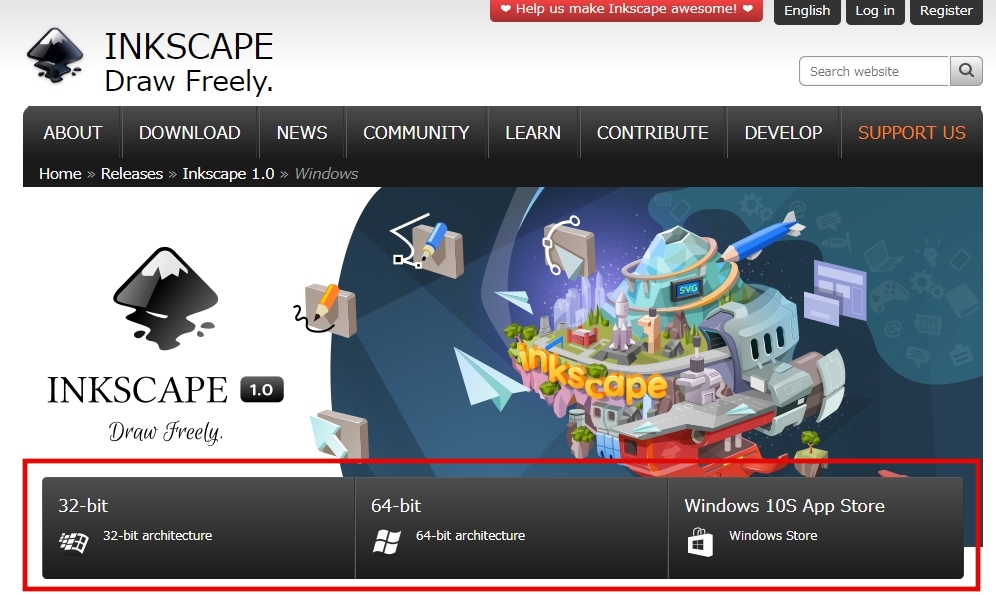Select the Windows 10S App Store option

816,528
